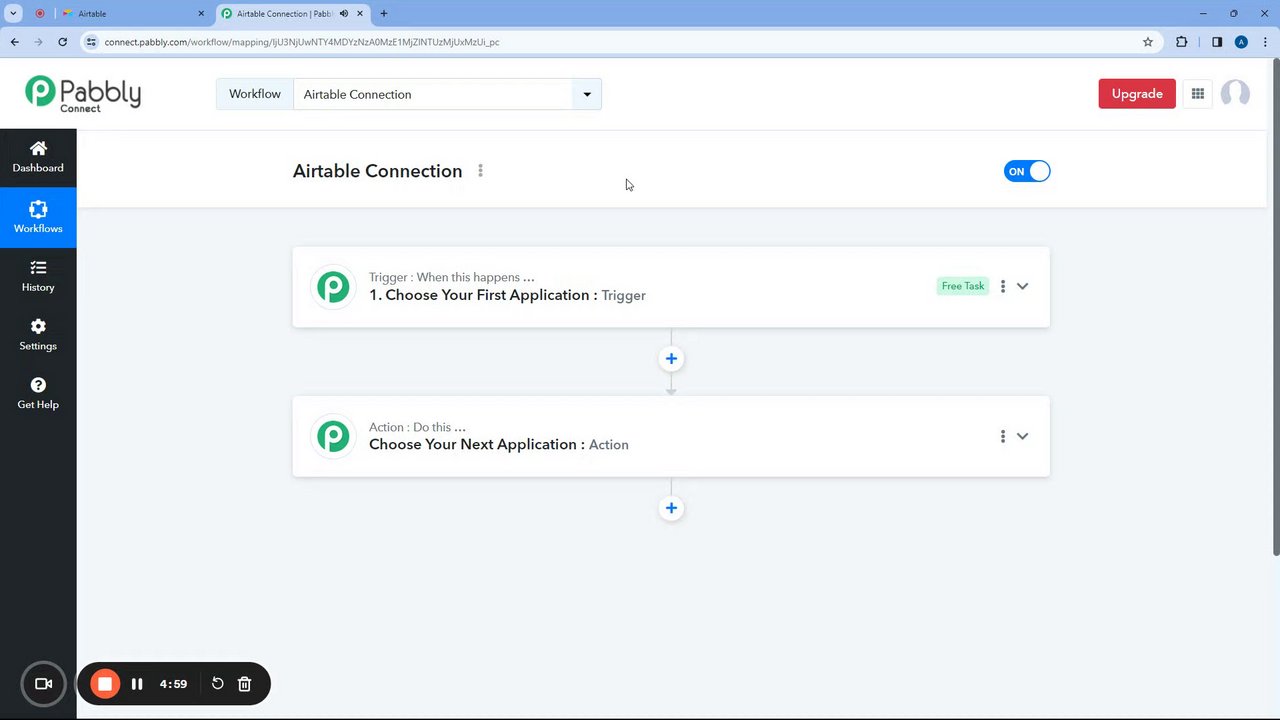Switch to the Airtable browser tab

(x=133, y=14)
